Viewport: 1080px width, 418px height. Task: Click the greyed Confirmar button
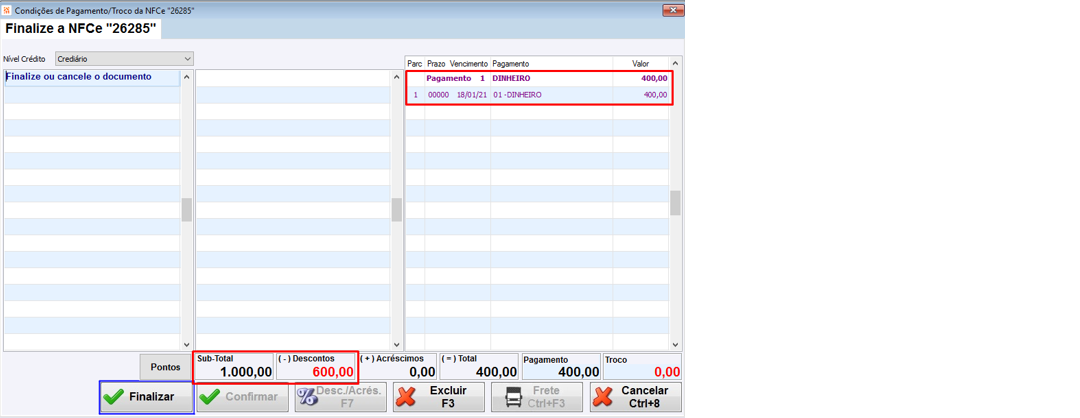coord(242,397)
